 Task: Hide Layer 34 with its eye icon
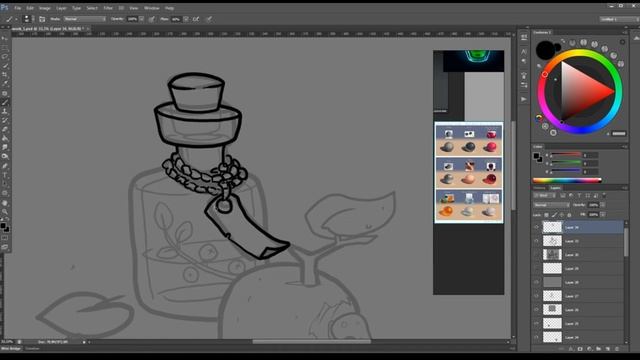(x=536, y=227)
